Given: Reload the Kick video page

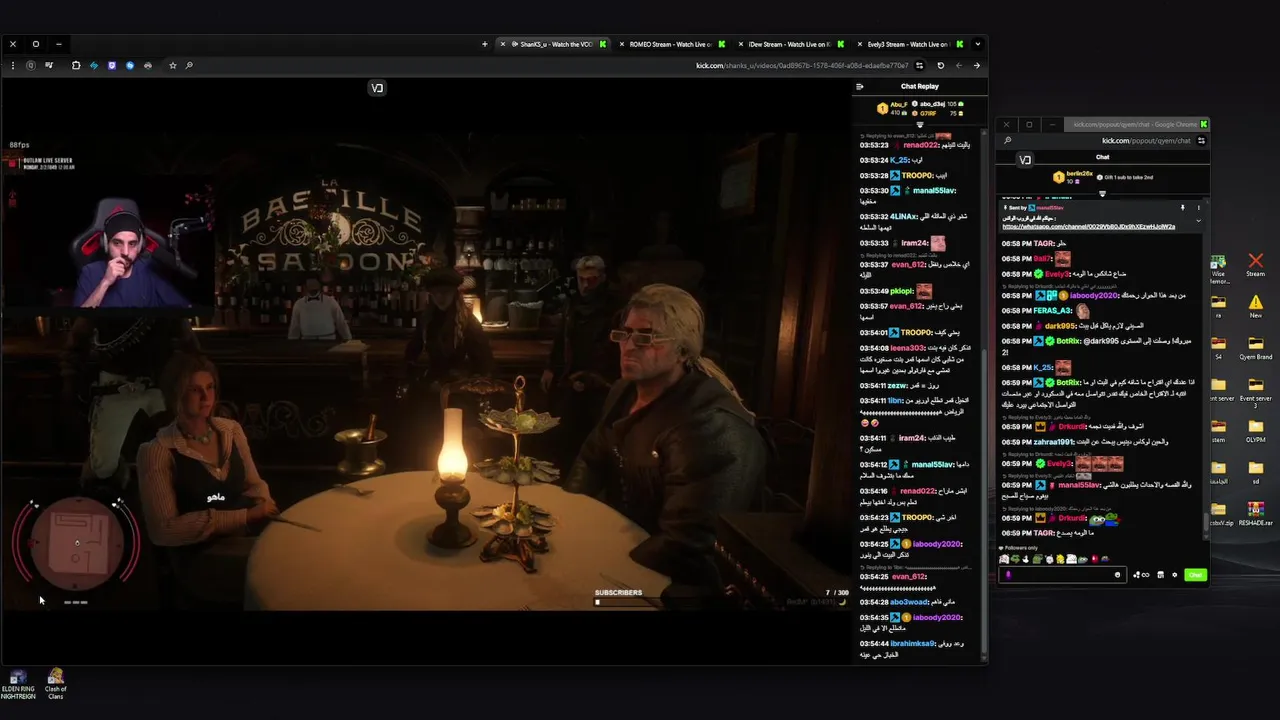Looking at the screenshot, I should point(940,65).
